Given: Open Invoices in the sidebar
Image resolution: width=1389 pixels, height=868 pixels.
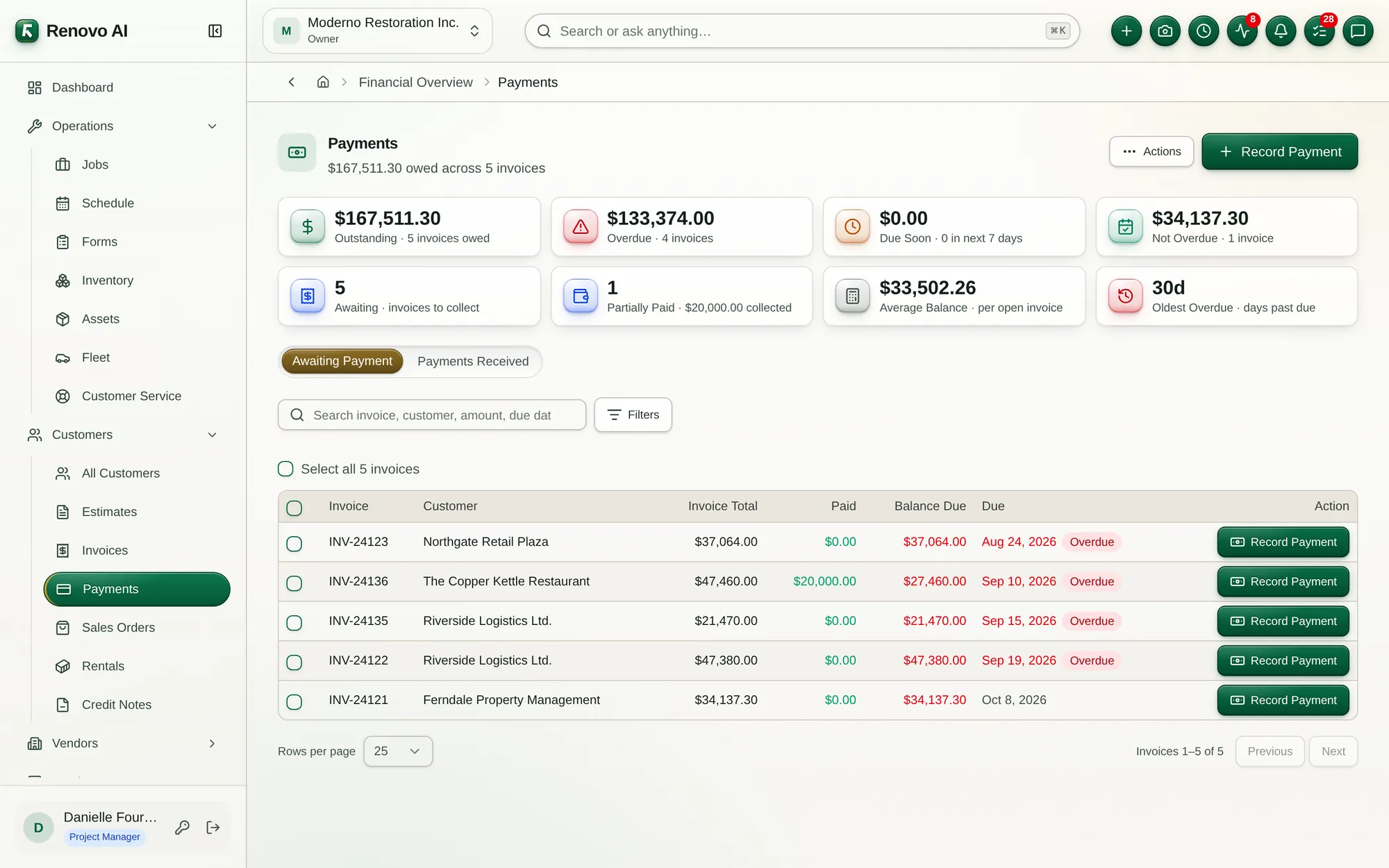Looking at the screenshot, I should click(x=136, y=550).
